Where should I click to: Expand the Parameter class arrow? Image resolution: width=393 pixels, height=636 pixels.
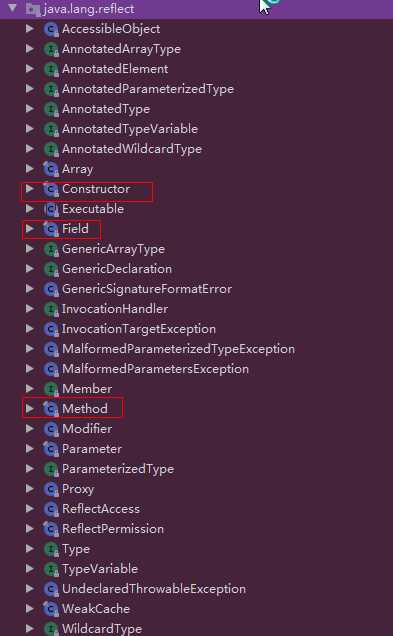30,449
